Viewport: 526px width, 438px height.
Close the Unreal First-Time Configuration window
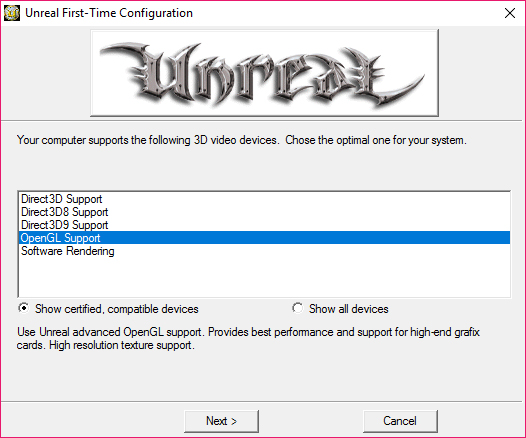point(510,13)
